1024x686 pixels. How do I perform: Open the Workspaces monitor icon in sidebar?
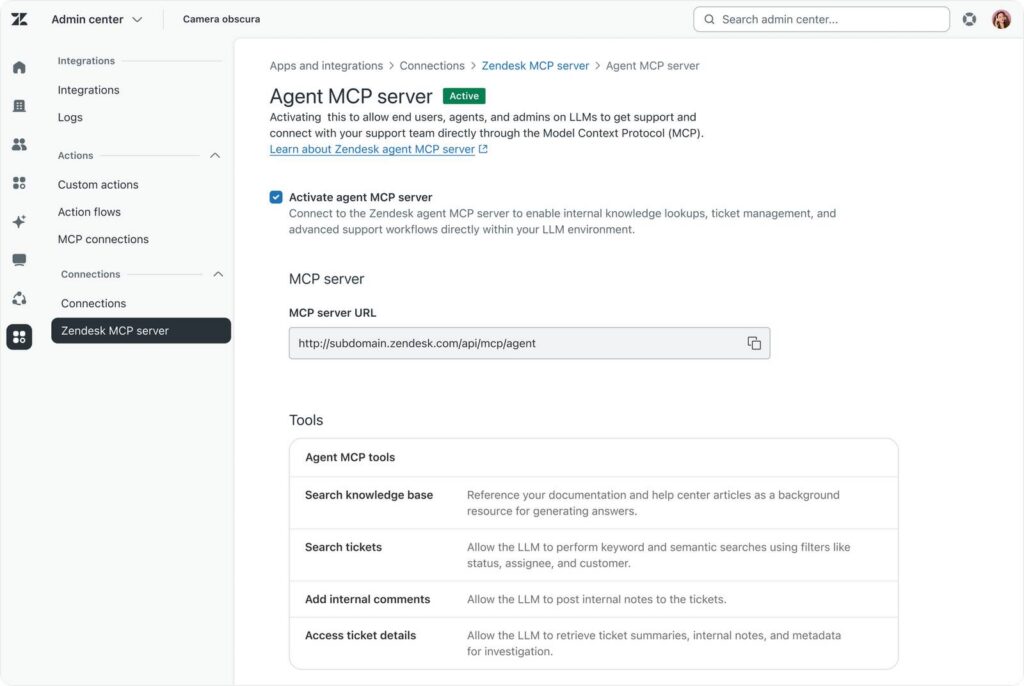[19, 260]
